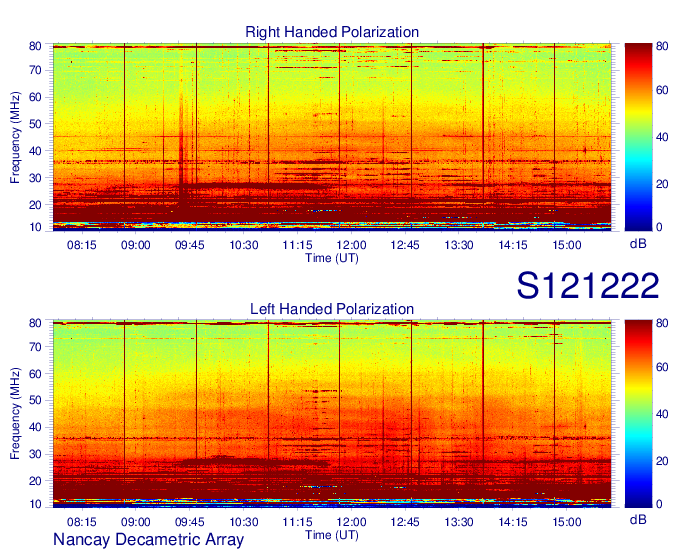Click the "dB" label under the upper colorbar

(638, 244)
